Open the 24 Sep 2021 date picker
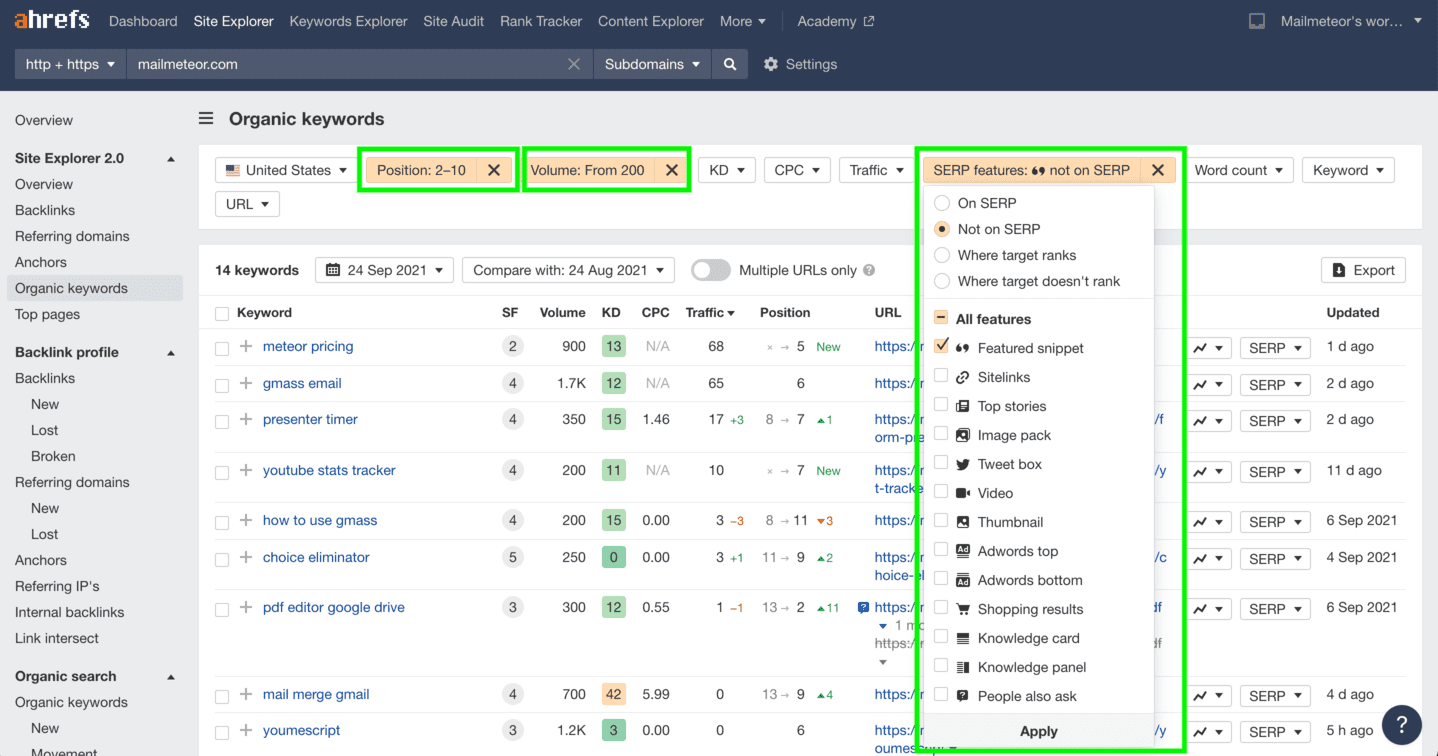This screenshot has width=1438, height=756. click(385, 270)
